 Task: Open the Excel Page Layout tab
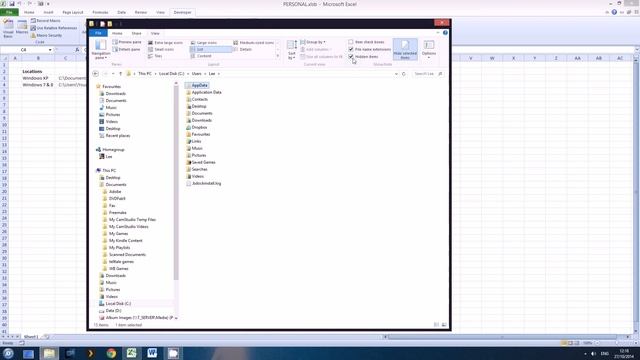(x=73, y=12)
